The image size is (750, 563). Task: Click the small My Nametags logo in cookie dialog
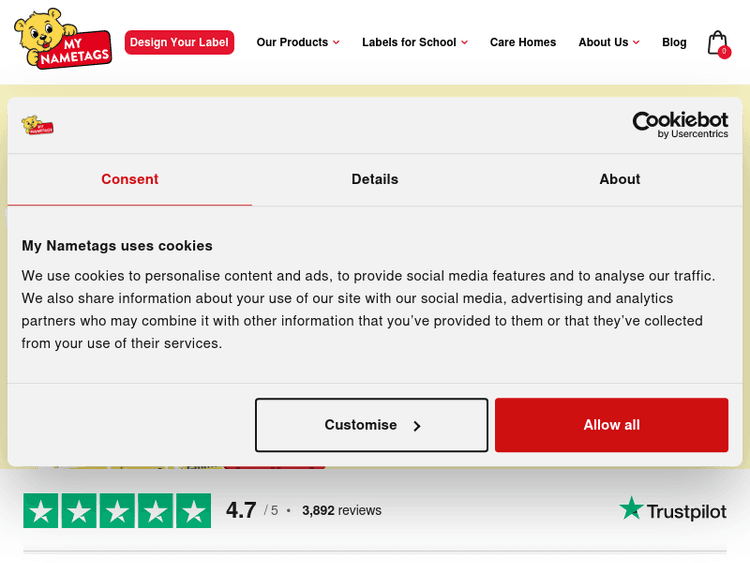(37, 126)
